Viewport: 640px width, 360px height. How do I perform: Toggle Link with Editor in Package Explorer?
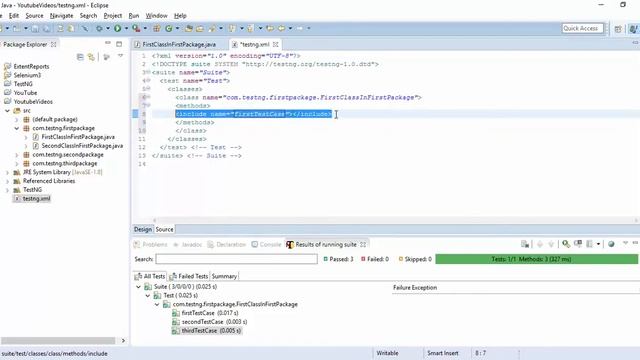click(x=91, y=57)
